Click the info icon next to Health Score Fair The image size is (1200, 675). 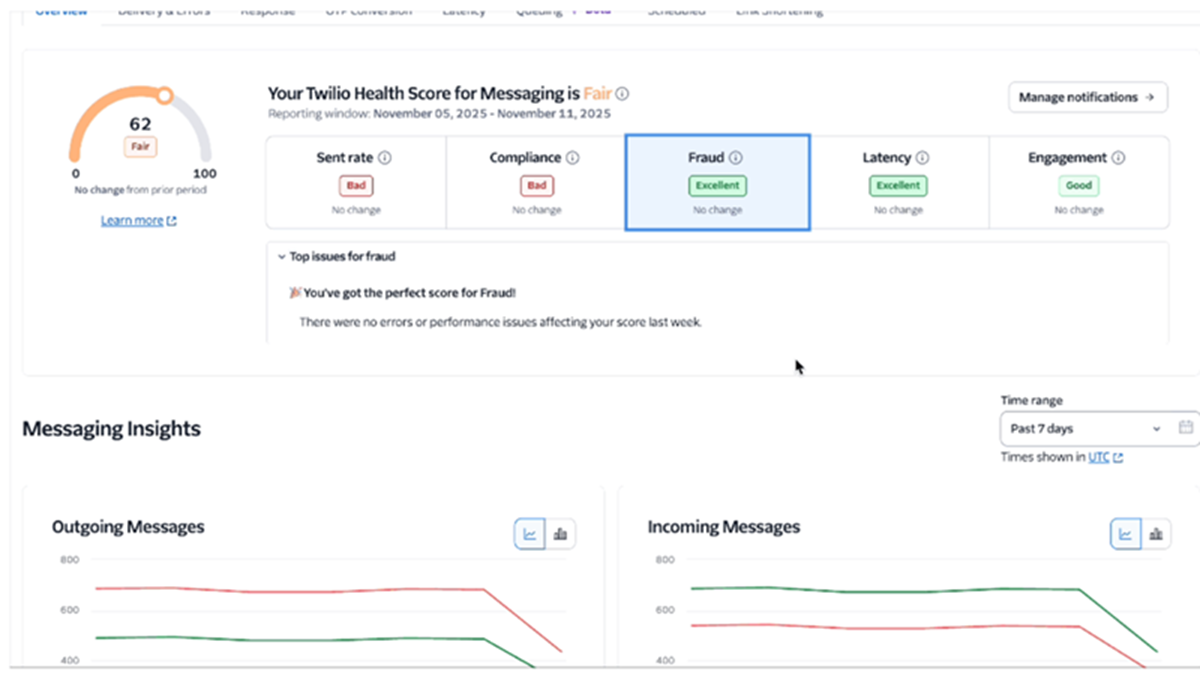[x=622, y=93]
